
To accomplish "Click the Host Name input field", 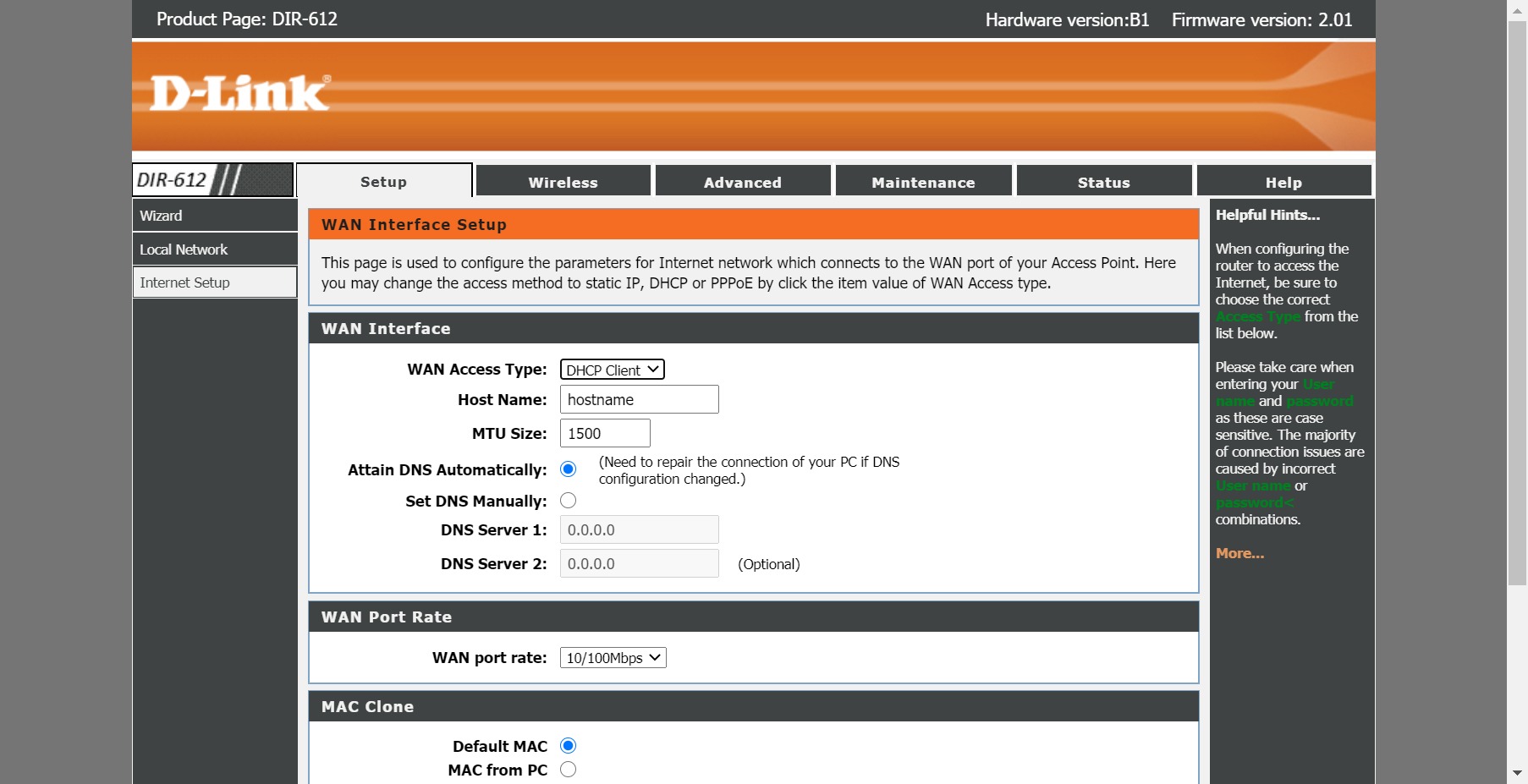I will [x=640, y=399].
